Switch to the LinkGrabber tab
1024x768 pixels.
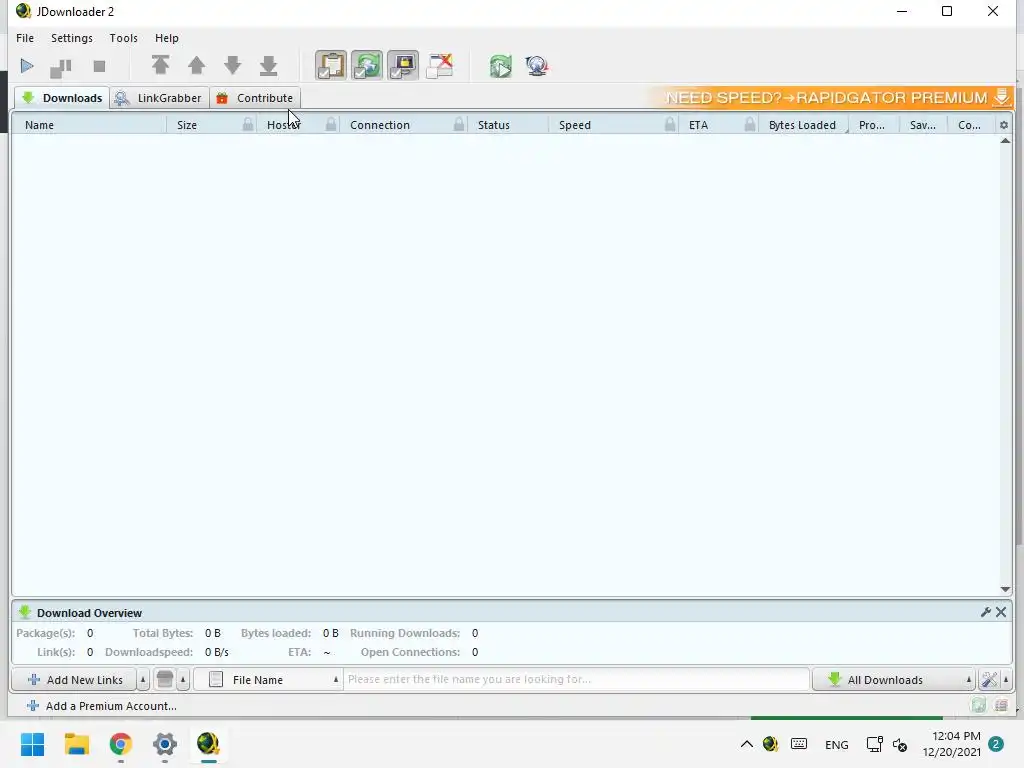pos(159,98)
